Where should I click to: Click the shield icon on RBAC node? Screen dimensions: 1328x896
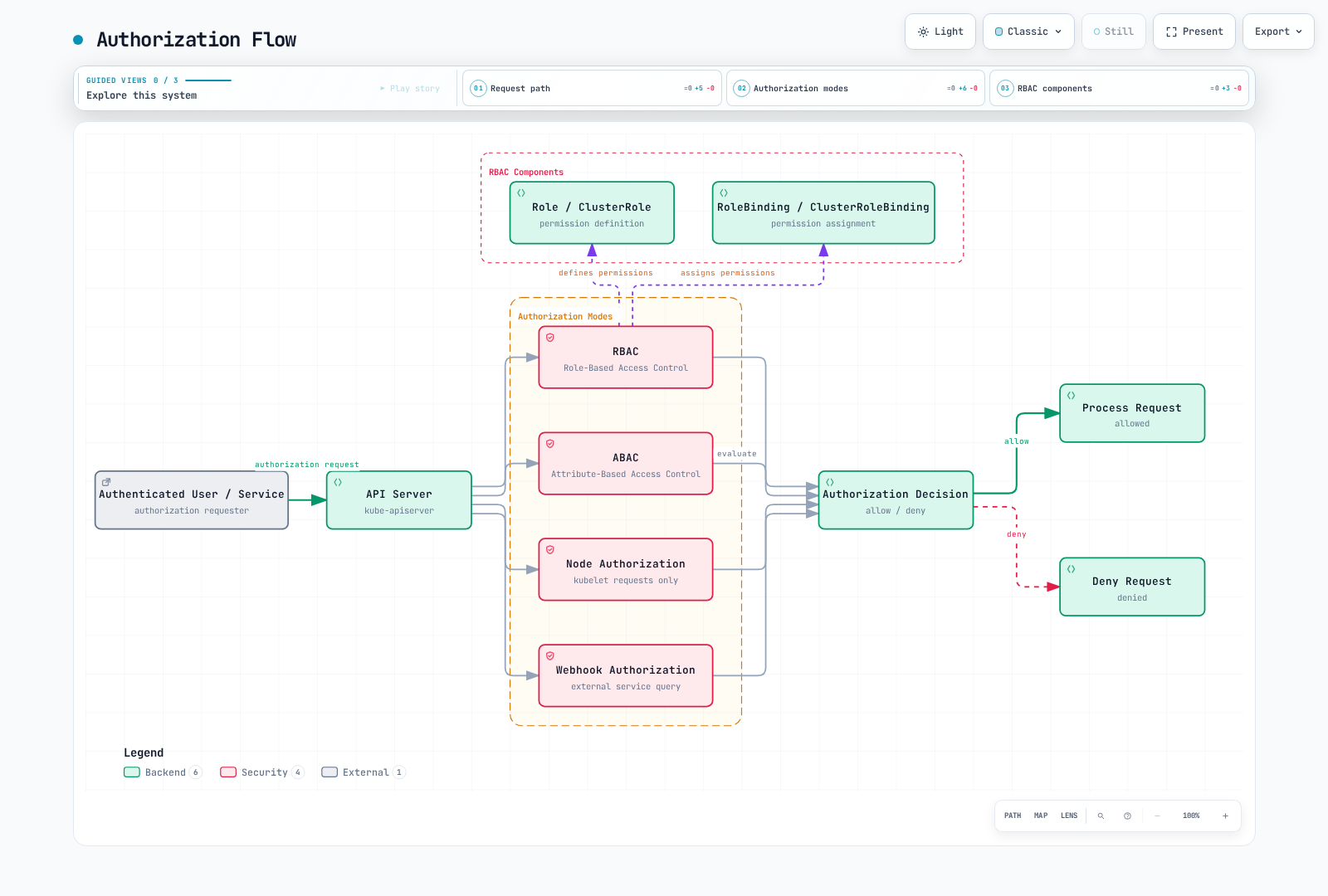click(550, 338)
